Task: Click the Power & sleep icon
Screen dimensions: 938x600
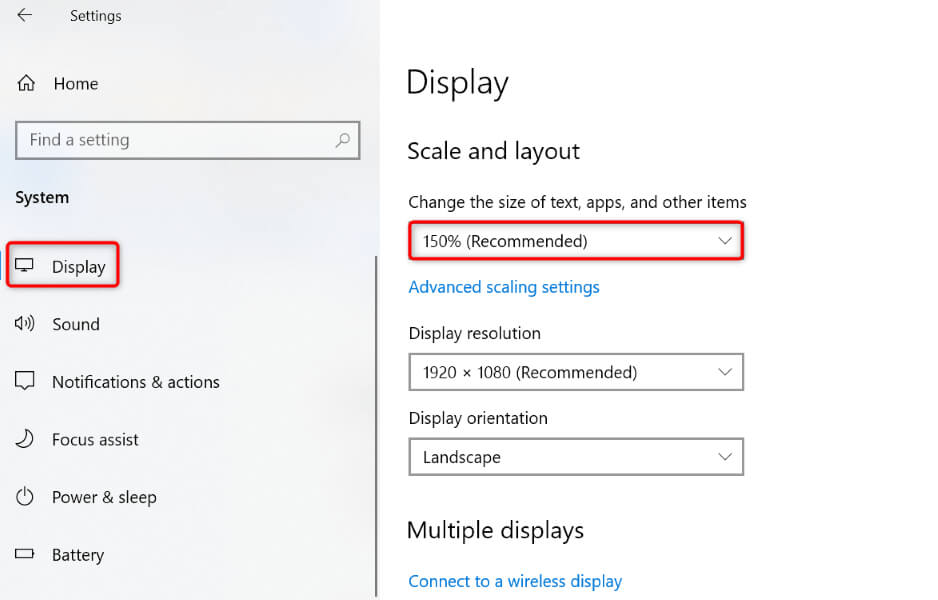Action: (x=24, y=497)
